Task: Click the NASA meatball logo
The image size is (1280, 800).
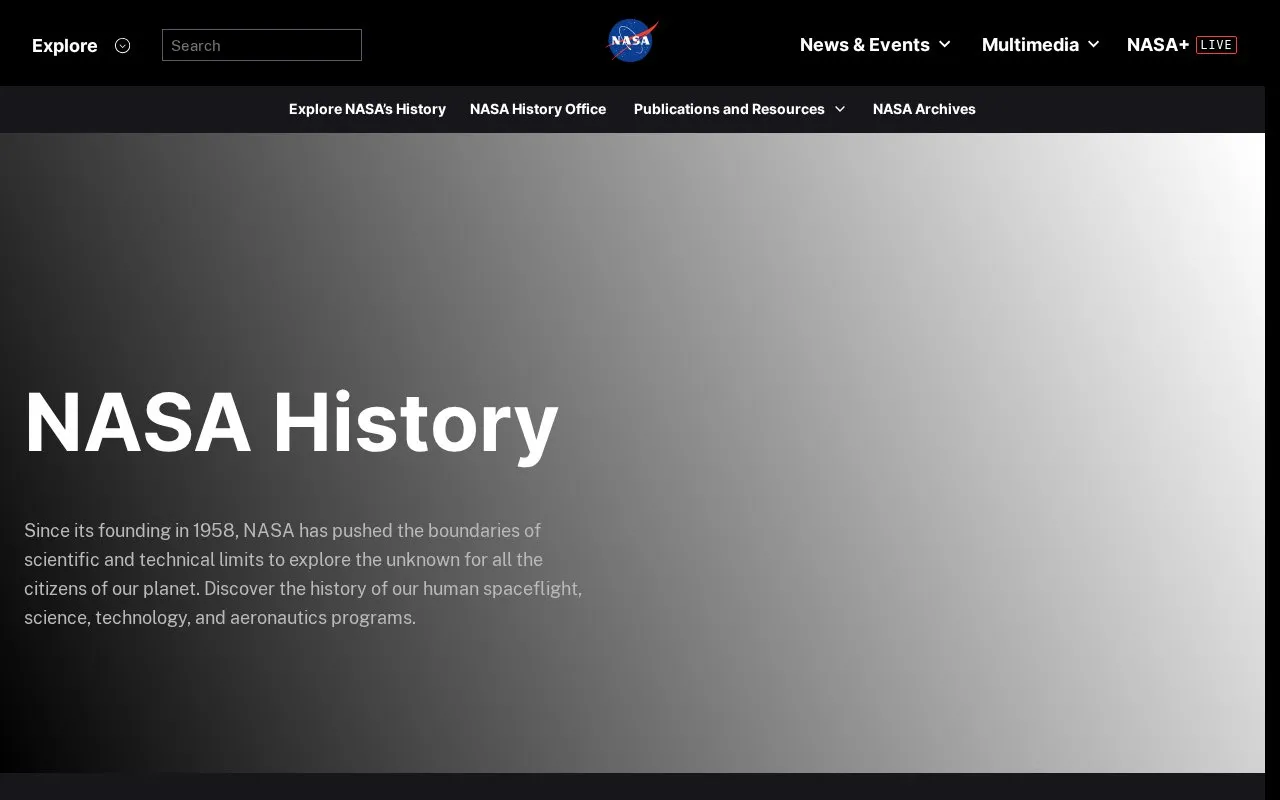Action: tap(632, 41)
